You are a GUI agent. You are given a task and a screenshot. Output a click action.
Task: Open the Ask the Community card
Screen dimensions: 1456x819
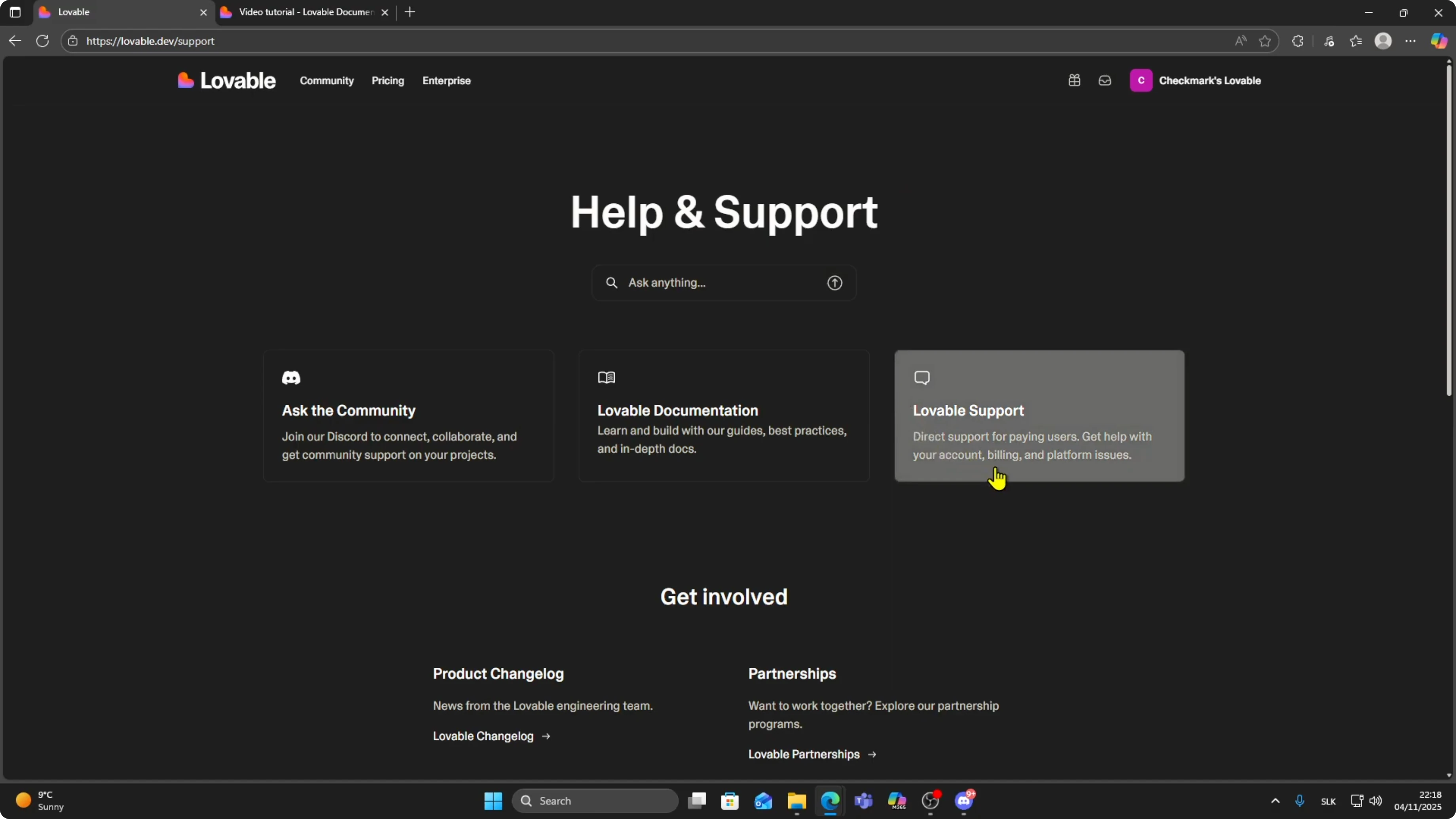click(x=409, y=416)
